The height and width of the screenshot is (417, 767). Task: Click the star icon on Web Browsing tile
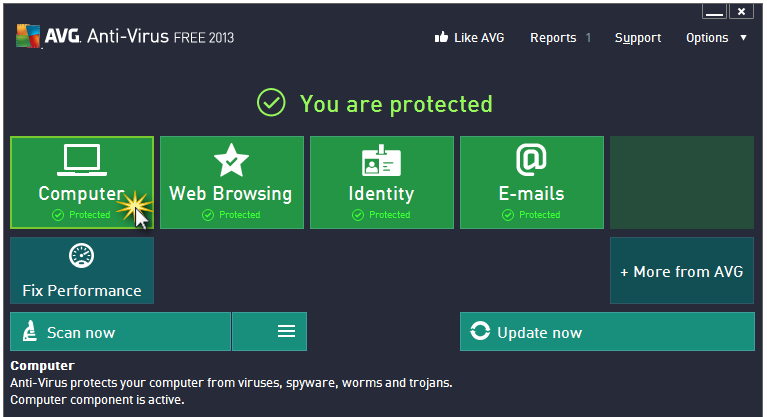point(231,160)
